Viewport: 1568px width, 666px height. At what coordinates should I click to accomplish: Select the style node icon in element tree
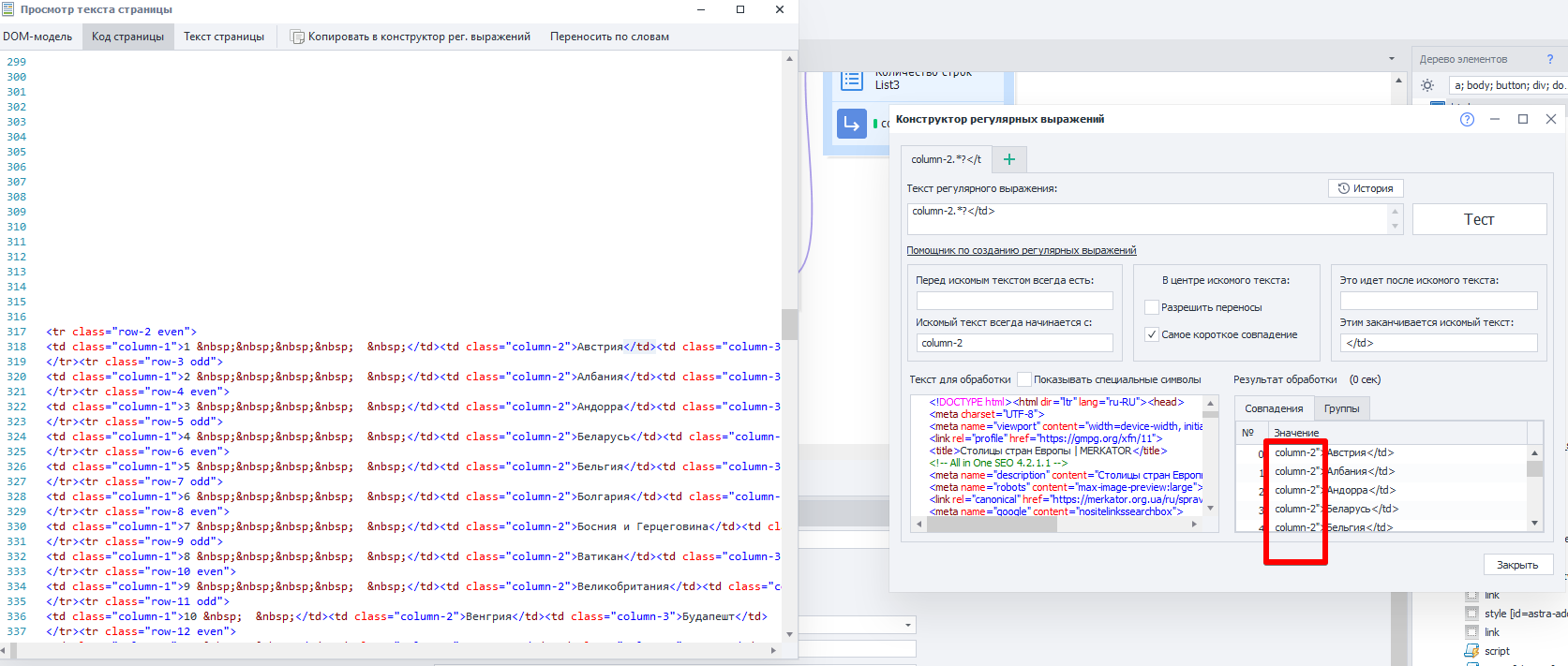pos(1471,614)
